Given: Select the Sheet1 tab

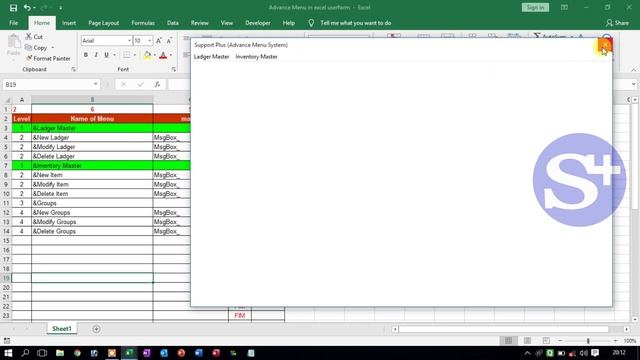Looking at the screenshot, I should tap(62, 329).
